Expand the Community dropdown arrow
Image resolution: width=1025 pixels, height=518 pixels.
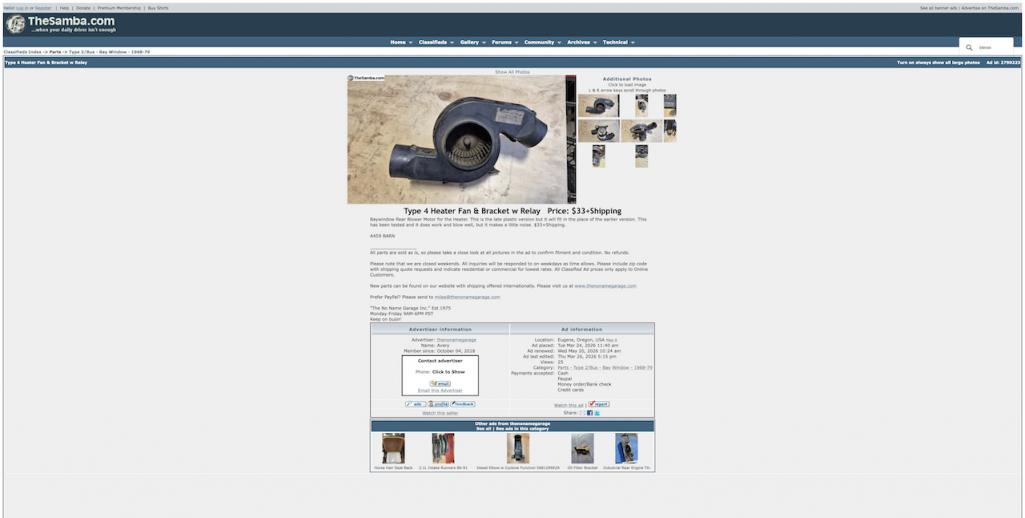tap(559, 43)
